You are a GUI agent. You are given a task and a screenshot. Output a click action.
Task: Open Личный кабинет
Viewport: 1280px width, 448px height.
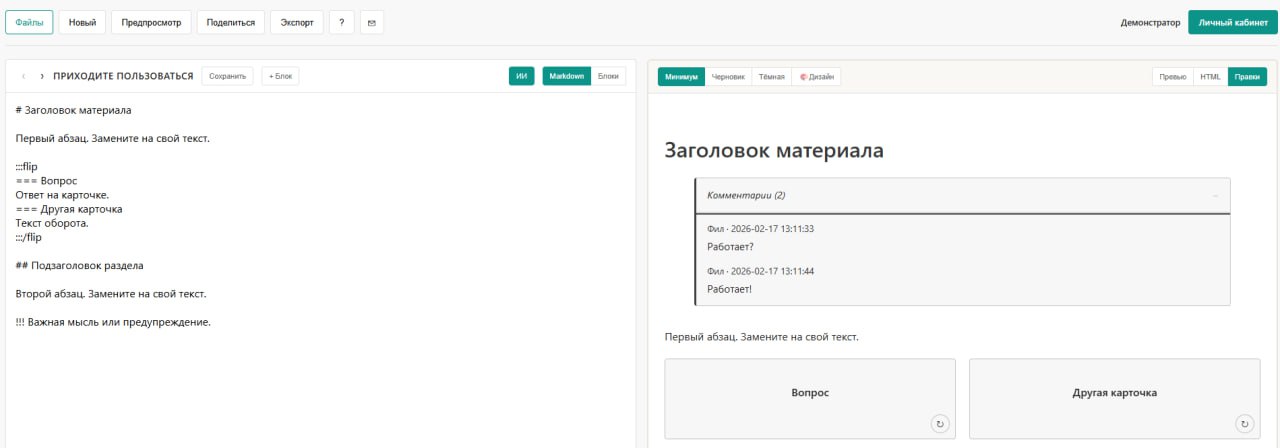tap(1231, 22)
